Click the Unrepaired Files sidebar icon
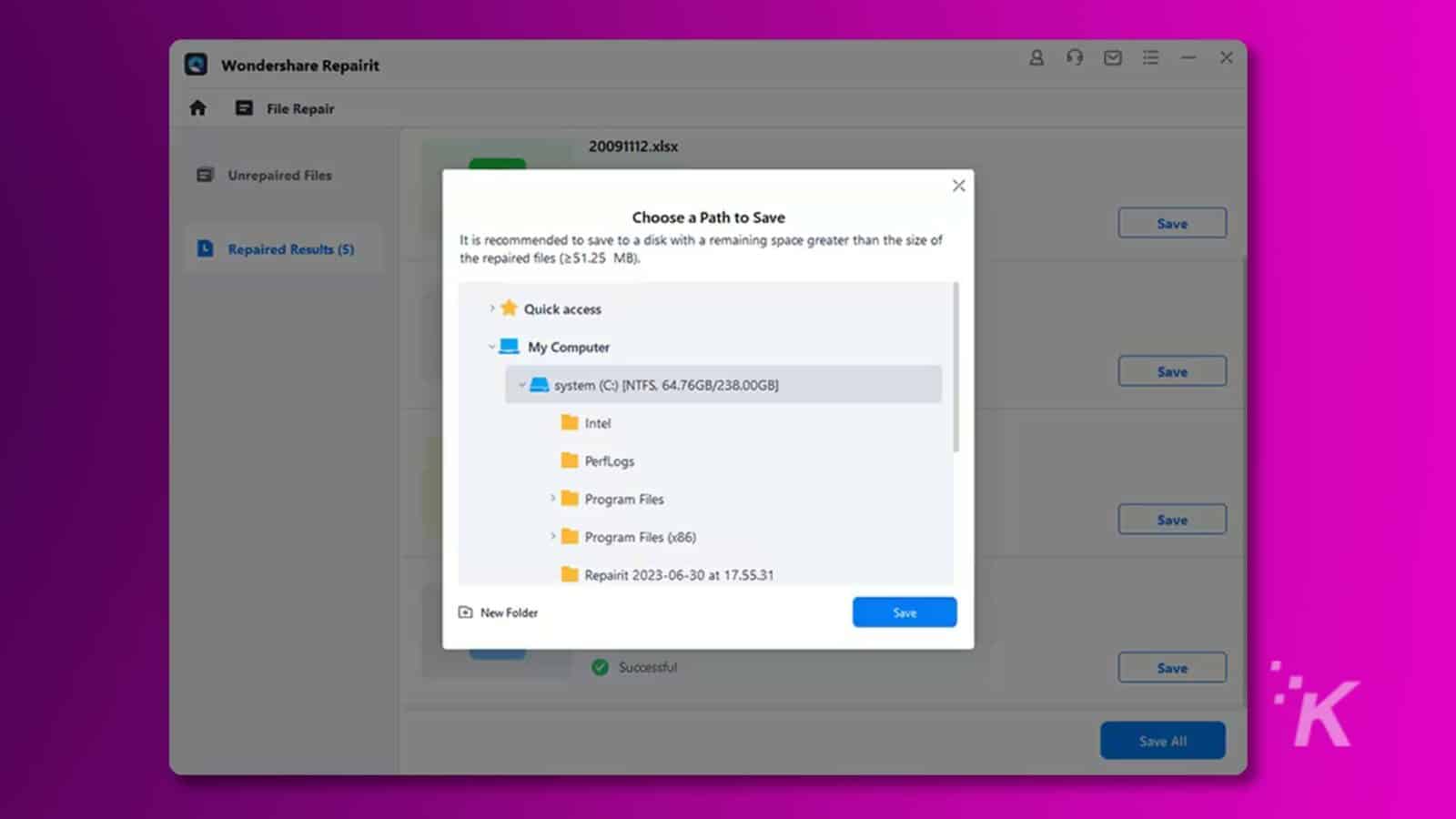This screenshot has height=819, width=1456. (206, 175)
